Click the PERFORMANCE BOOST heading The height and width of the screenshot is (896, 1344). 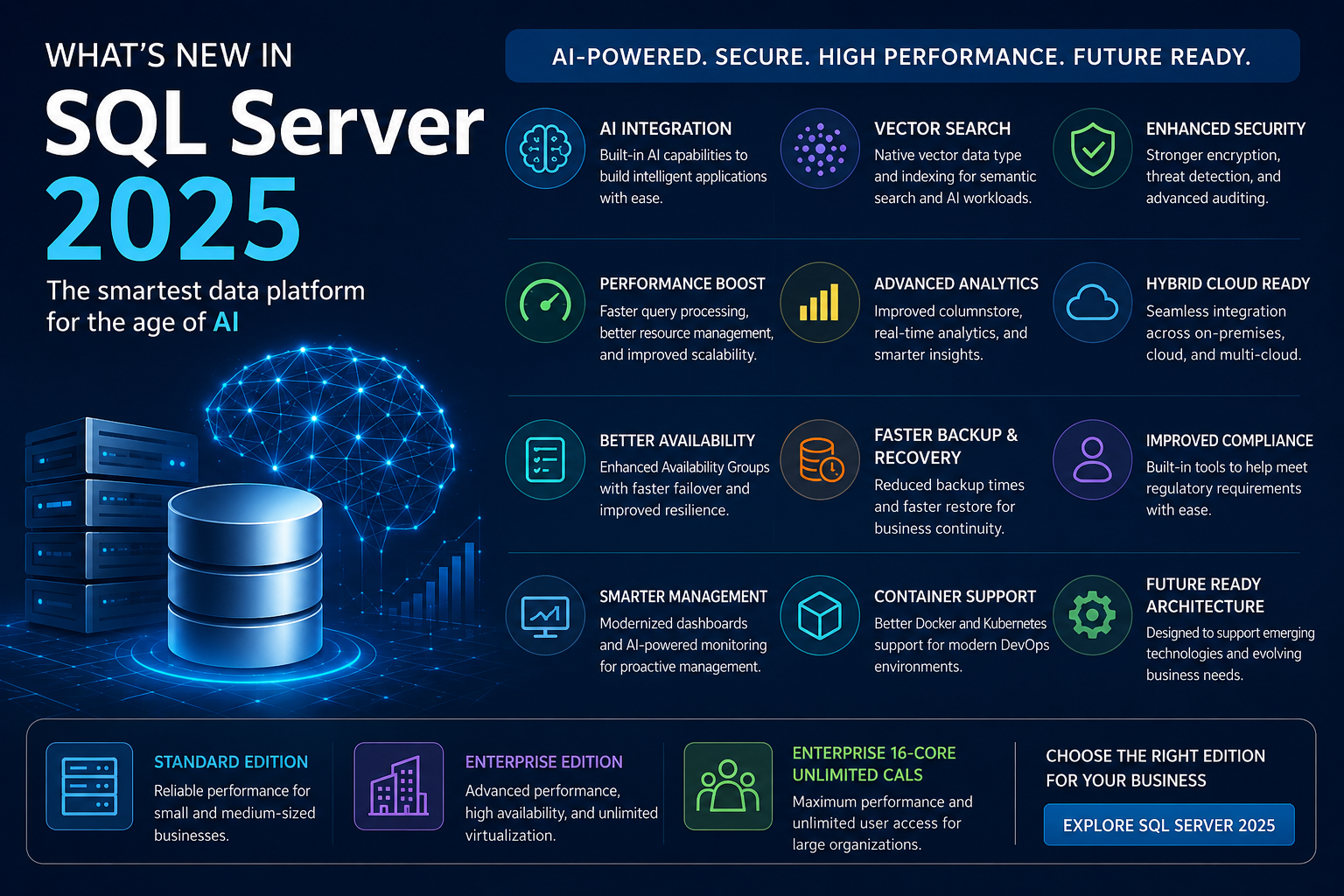coord(682,283)
